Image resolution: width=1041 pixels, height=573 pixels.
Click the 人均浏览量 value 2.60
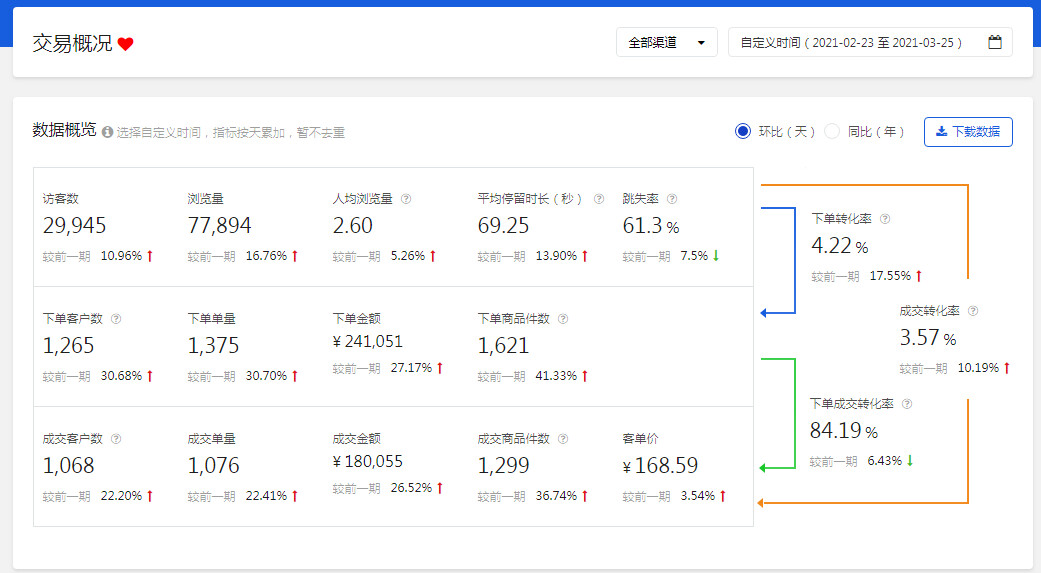point(353,226)
